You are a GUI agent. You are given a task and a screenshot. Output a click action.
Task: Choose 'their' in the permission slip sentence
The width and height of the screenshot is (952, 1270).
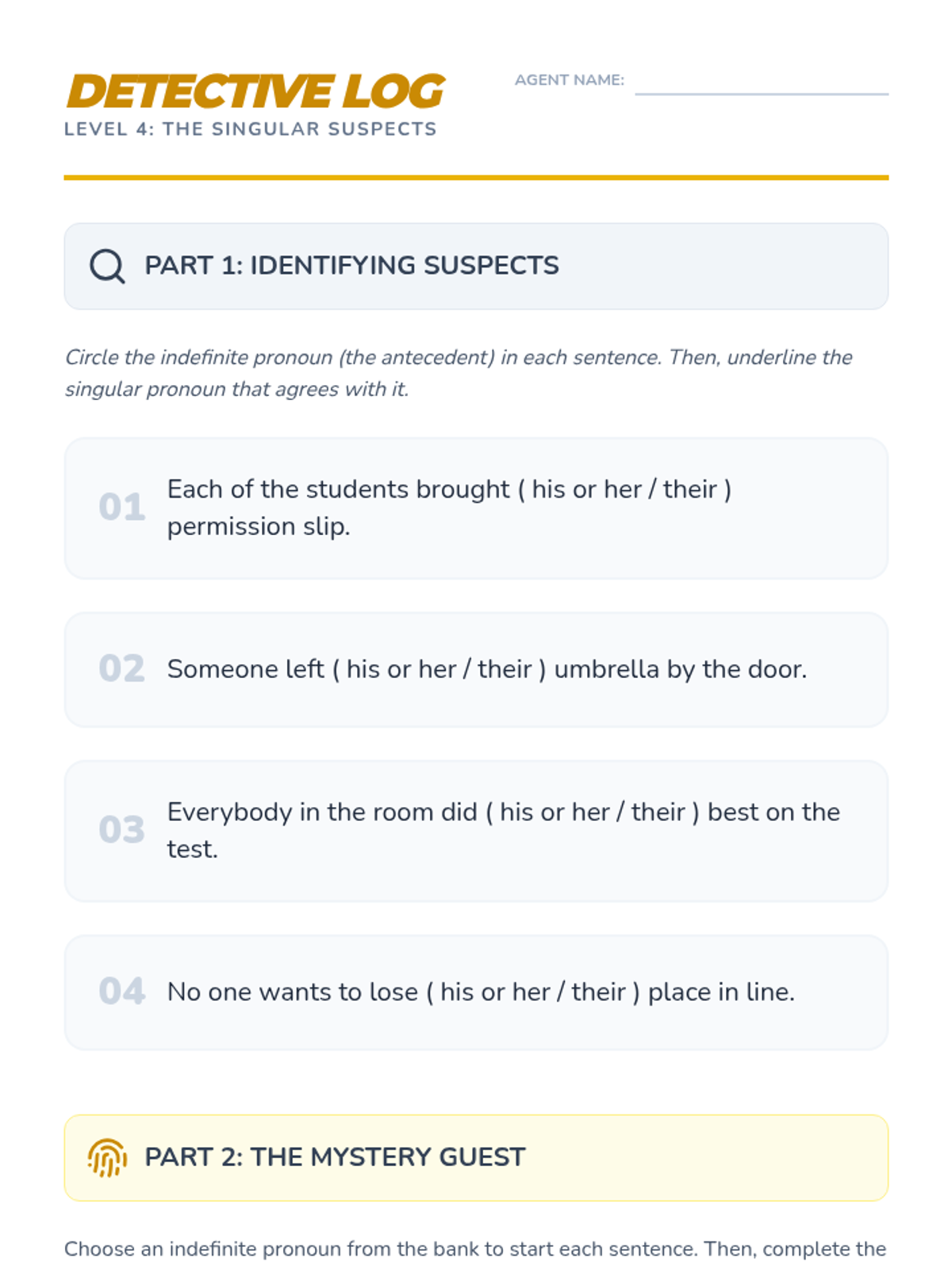click(x=690, y=490)
